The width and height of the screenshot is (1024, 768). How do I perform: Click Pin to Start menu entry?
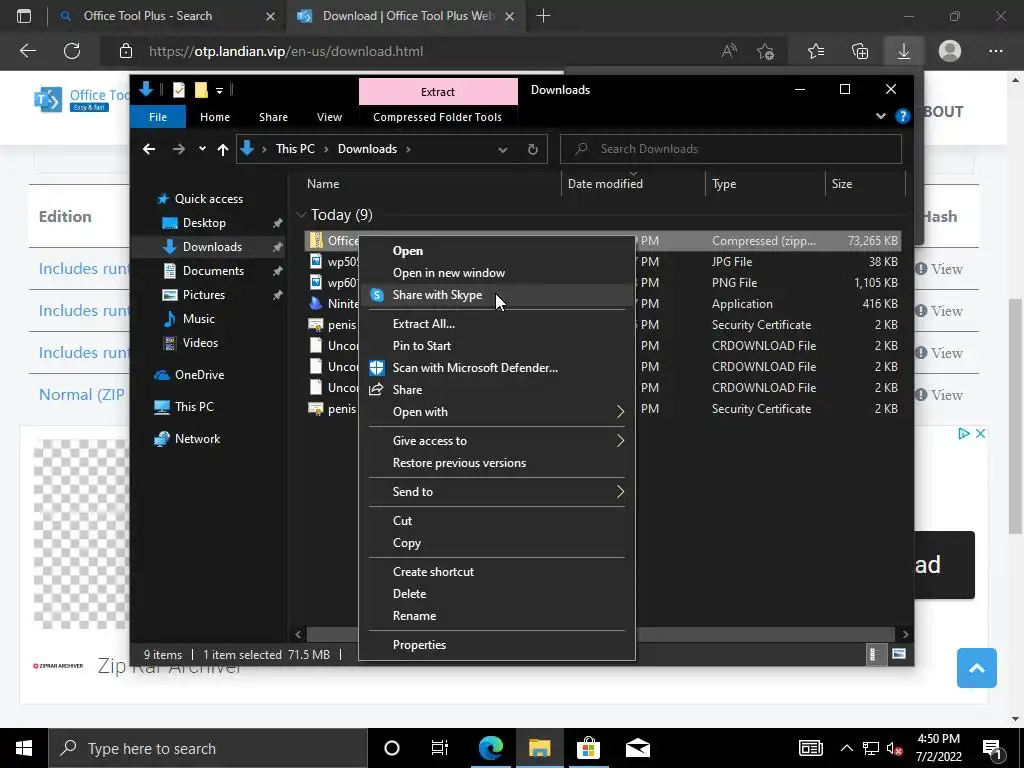pyautogui.click(x=421, y=345)
